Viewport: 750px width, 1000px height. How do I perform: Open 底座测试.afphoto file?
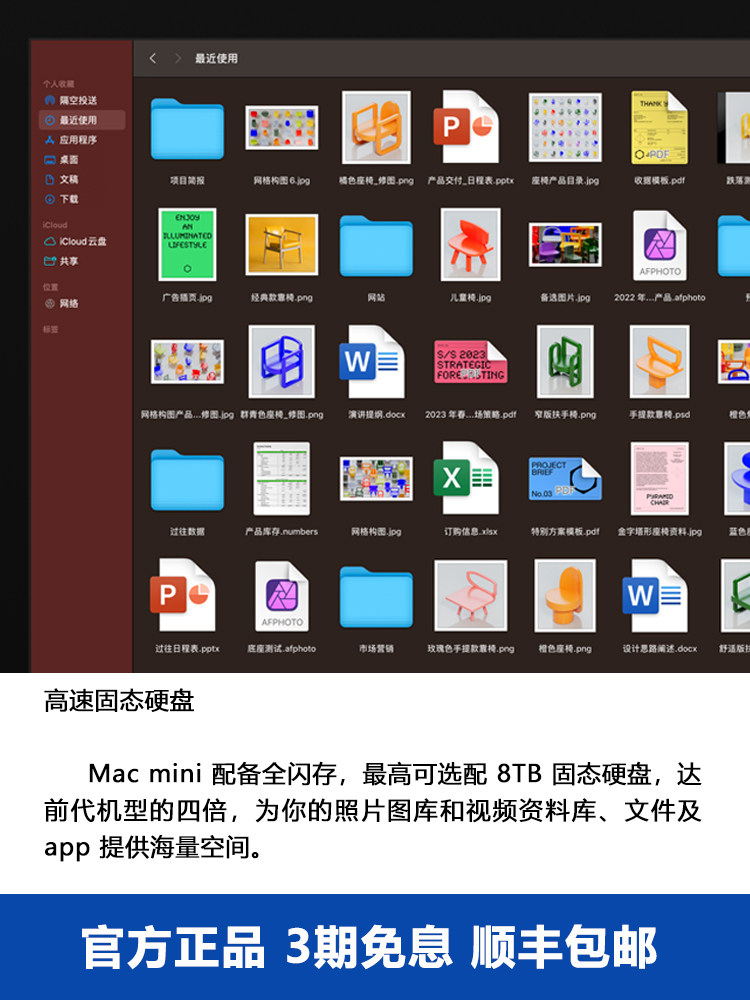tap(281, 596)
